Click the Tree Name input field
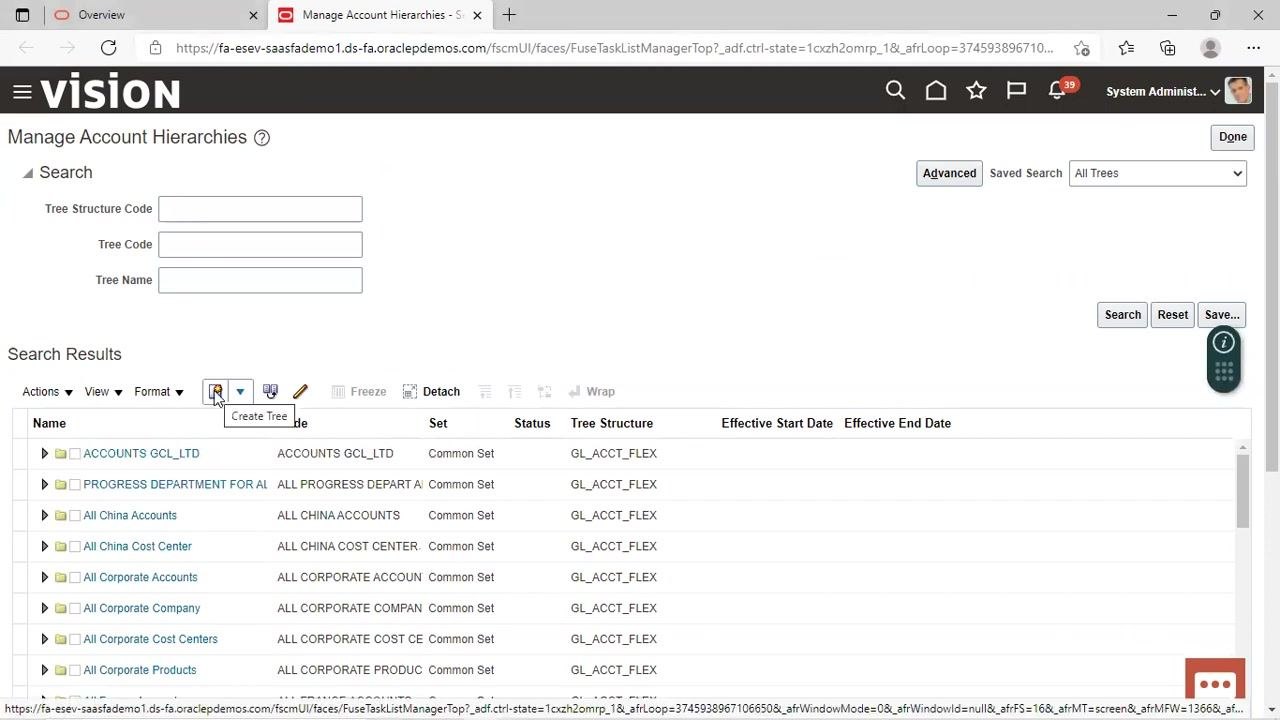The image size is (1280, 720). pyautogui.click(x=260, y=280)
